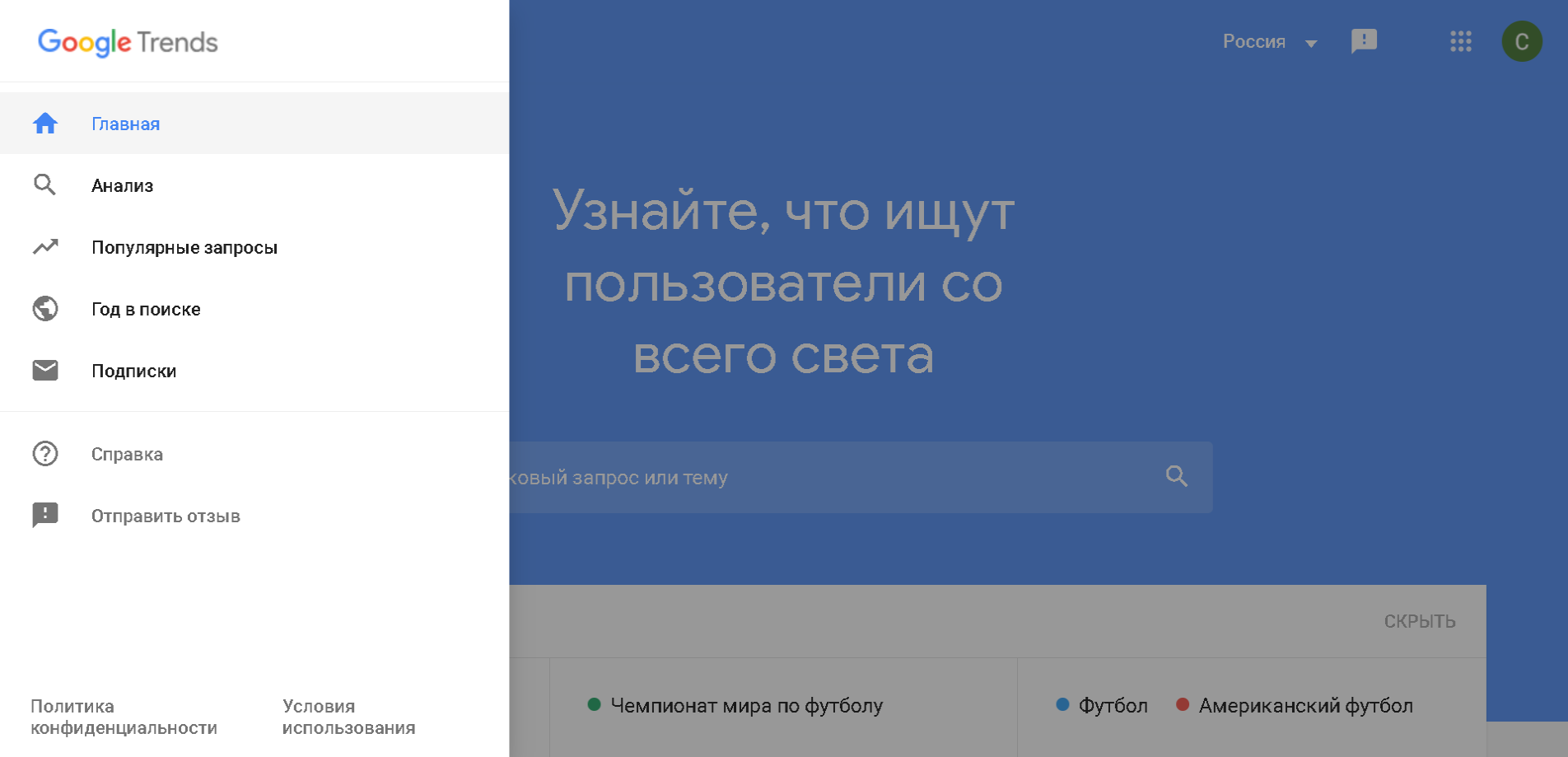Expand the Россия country dropdown
The image size is (1568, 757).
1269,42
